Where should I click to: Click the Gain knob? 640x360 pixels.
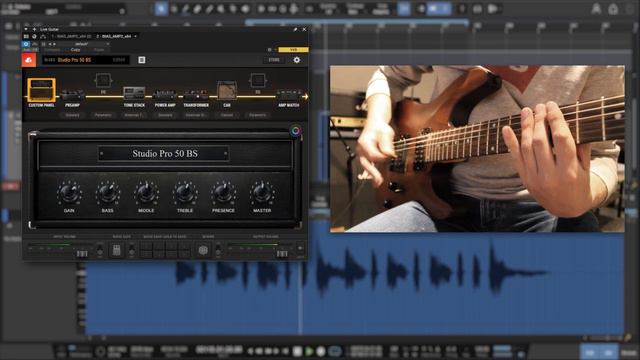tap(69, 192)
